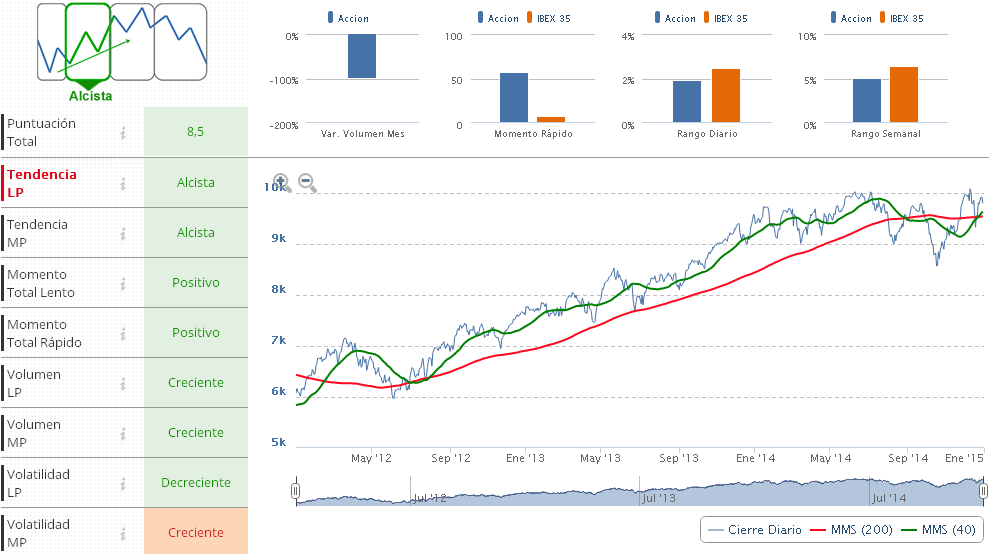Select the highlighted green Alcista trend thumbnail
This screenshot has width=989, height=554.
(88, 42)
